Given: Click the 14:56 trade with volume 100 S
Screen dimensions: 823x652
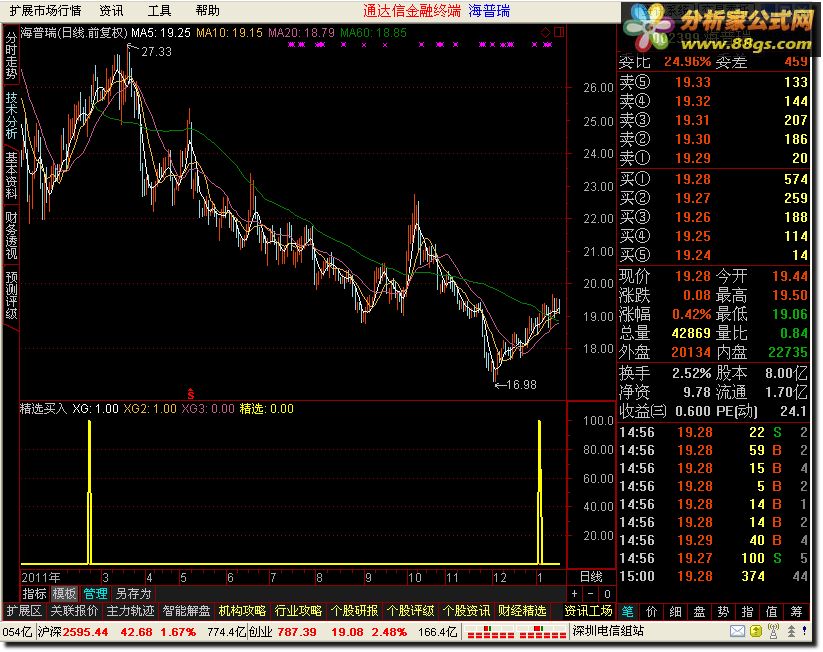Looking at the screenshot, I should tap(713, 559).
